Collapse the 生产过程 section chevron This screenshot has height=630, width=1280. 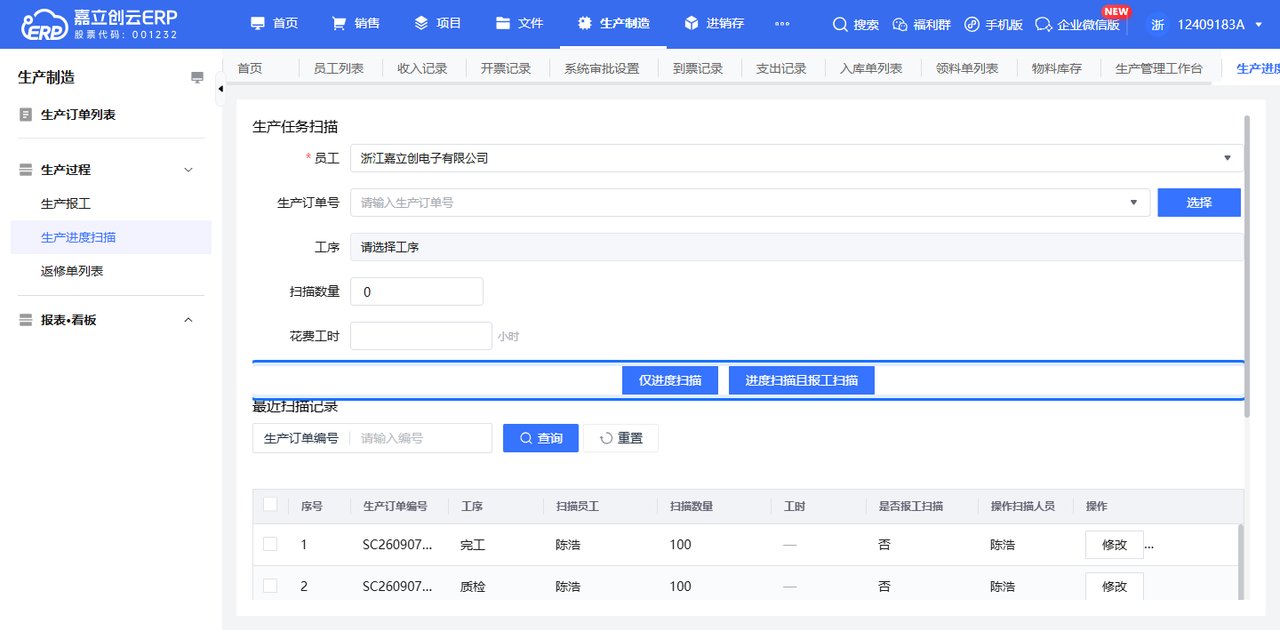188,170
